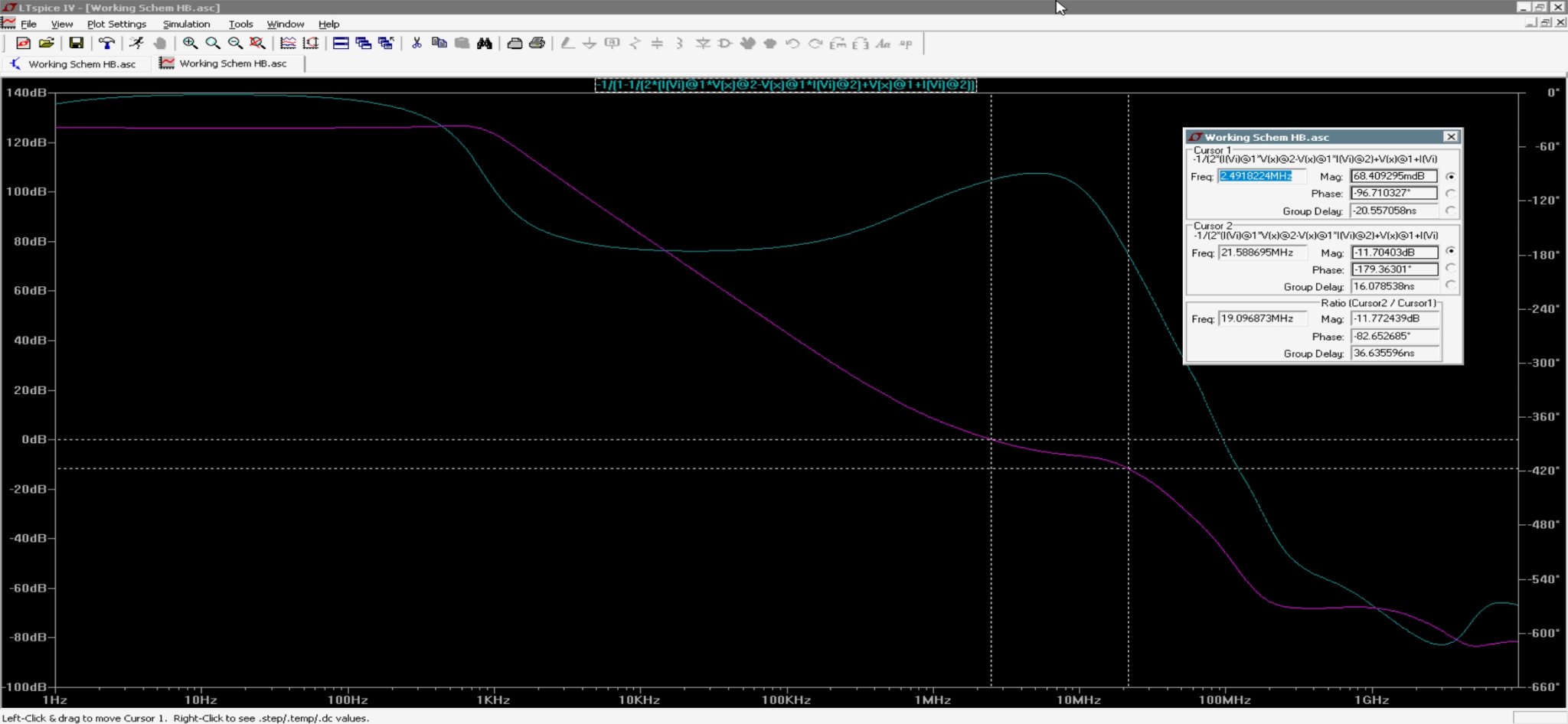The height and width of the screenshot is (724, 1568).
Task: Run simulation with running man icon
Action: [136, 44]
